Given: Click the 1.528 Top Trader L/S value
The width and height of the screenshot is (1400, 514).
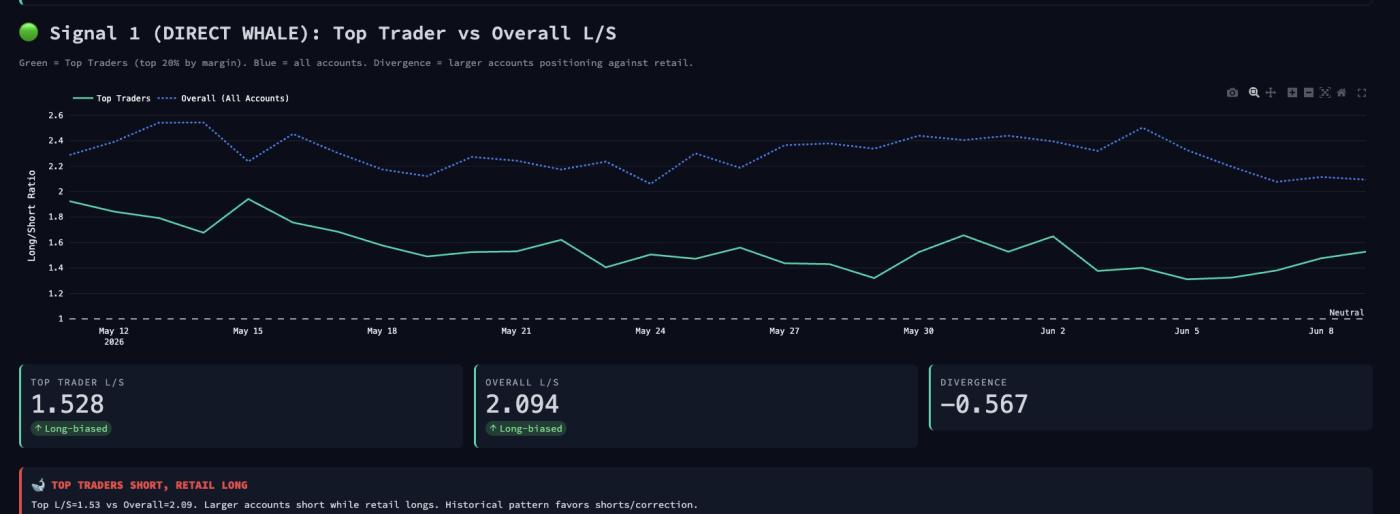Looking at the screenshot, I should coord(67,404).
